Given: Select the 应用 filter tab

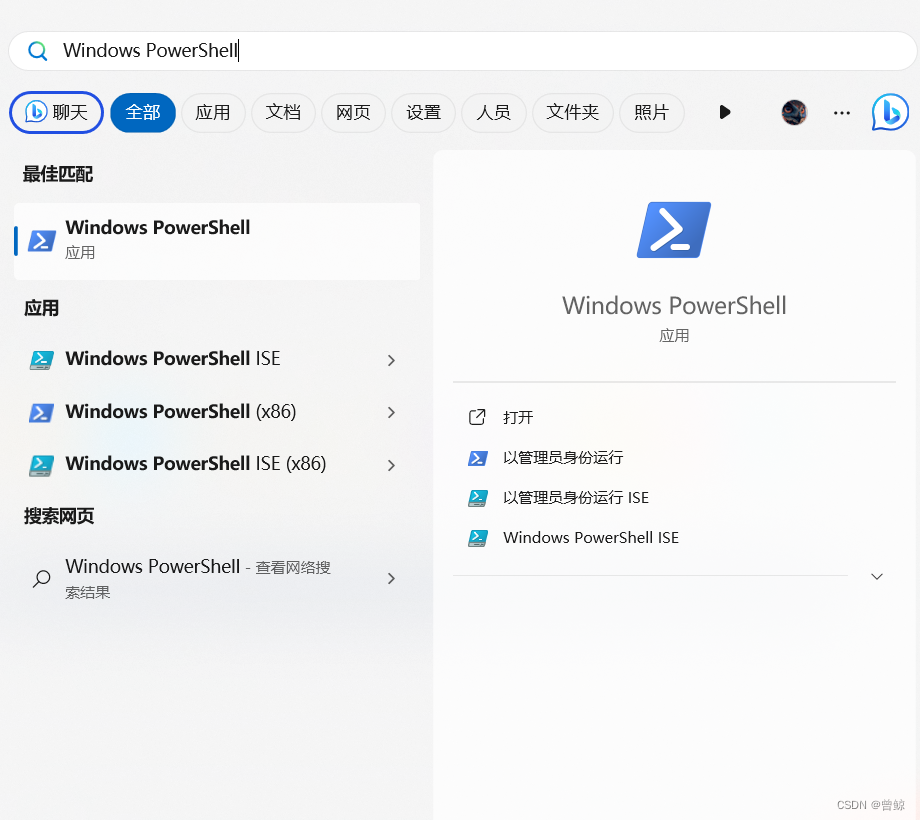Looking at the screenshot, I should click(x=212, y=112).
